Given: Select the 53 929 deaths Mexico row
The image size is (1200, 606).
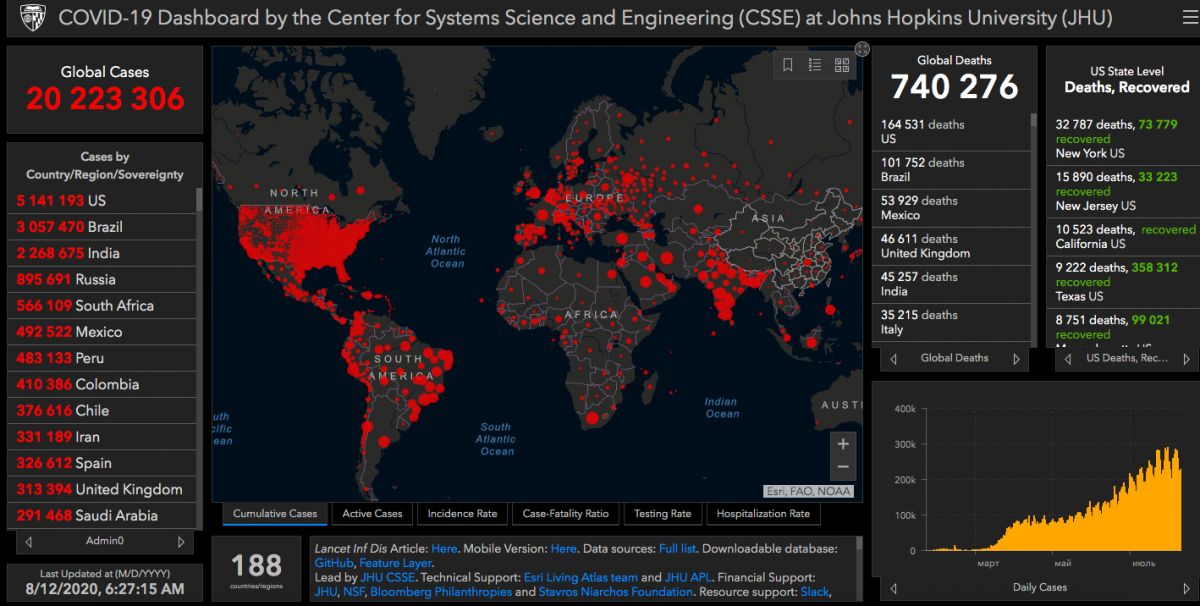Looking at the screenshot, I should click(951, 208).
